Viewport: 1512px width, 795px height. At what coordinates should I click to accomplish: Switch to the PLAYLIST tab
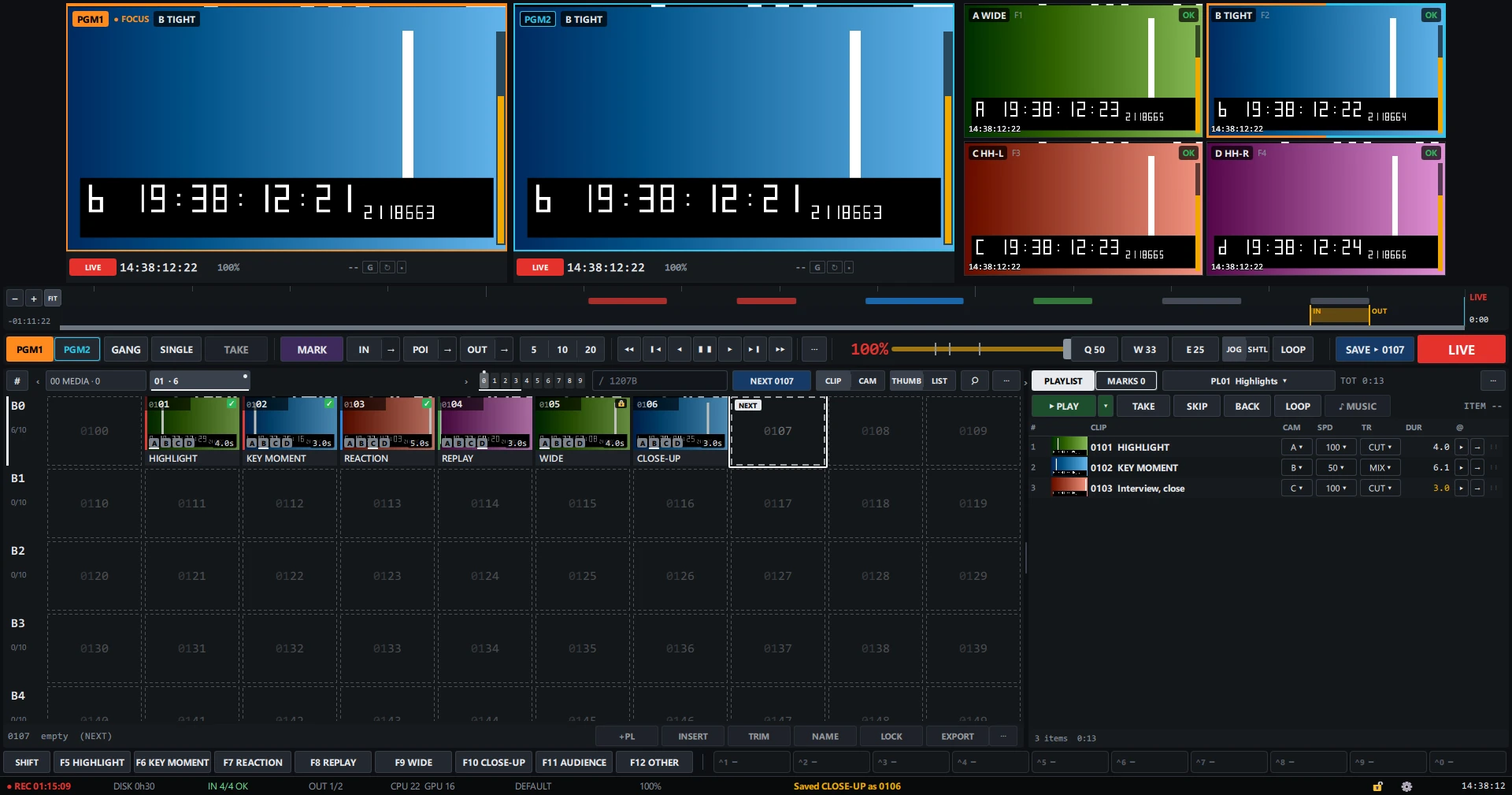pos(1063,381)
